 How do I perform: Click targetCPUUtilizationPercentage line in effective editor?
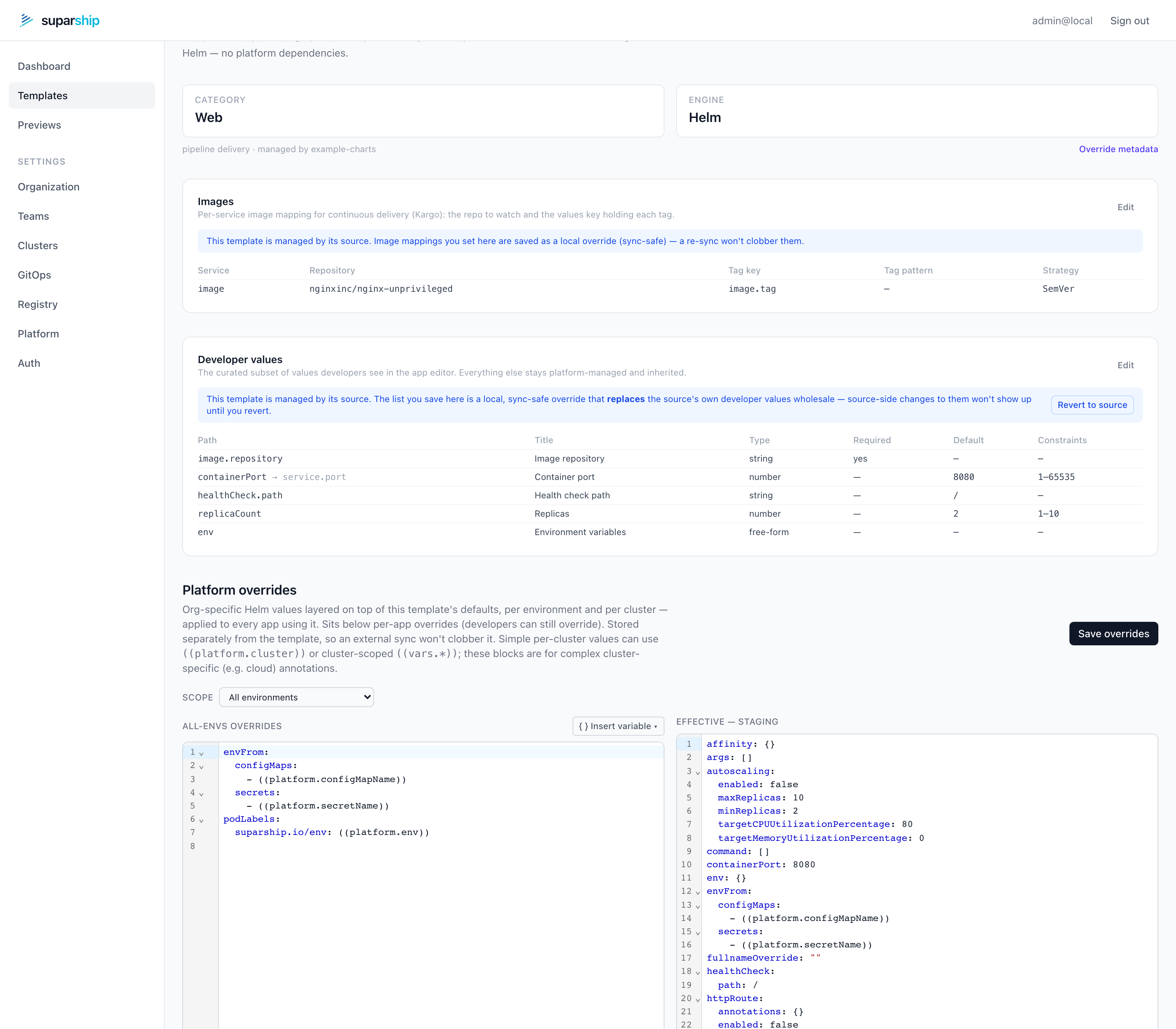(x=929, y=824)
